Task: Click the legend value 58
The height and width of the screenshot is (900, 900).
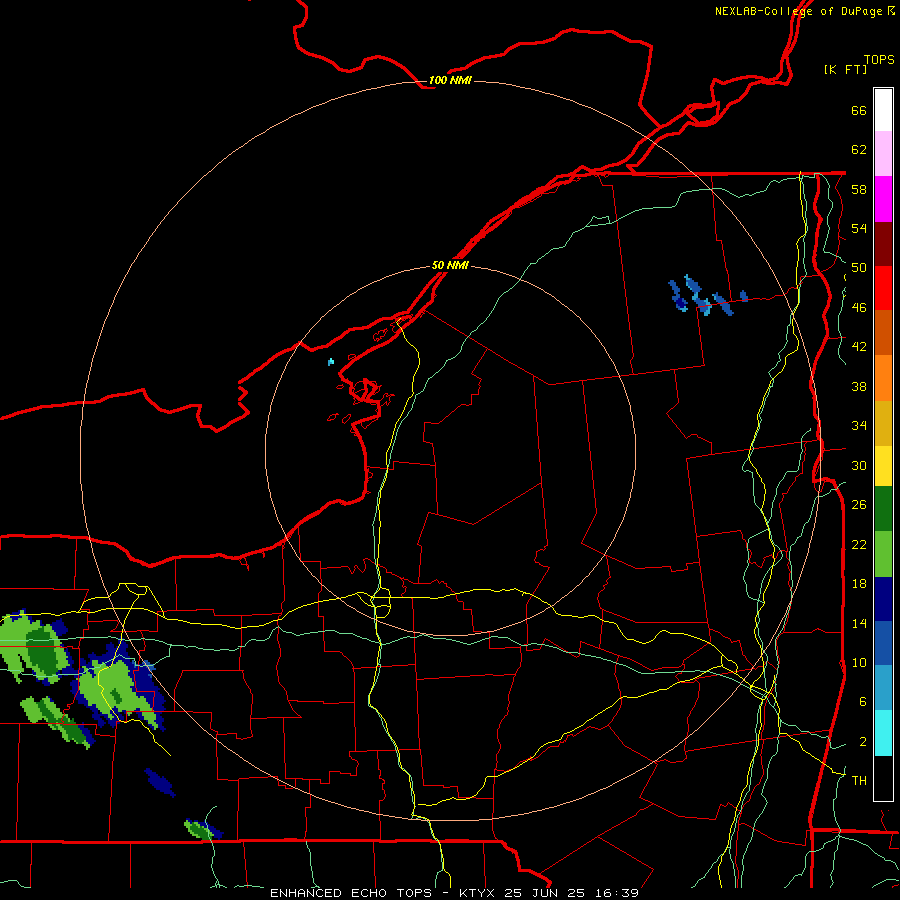Action: [x=859, y=189]
